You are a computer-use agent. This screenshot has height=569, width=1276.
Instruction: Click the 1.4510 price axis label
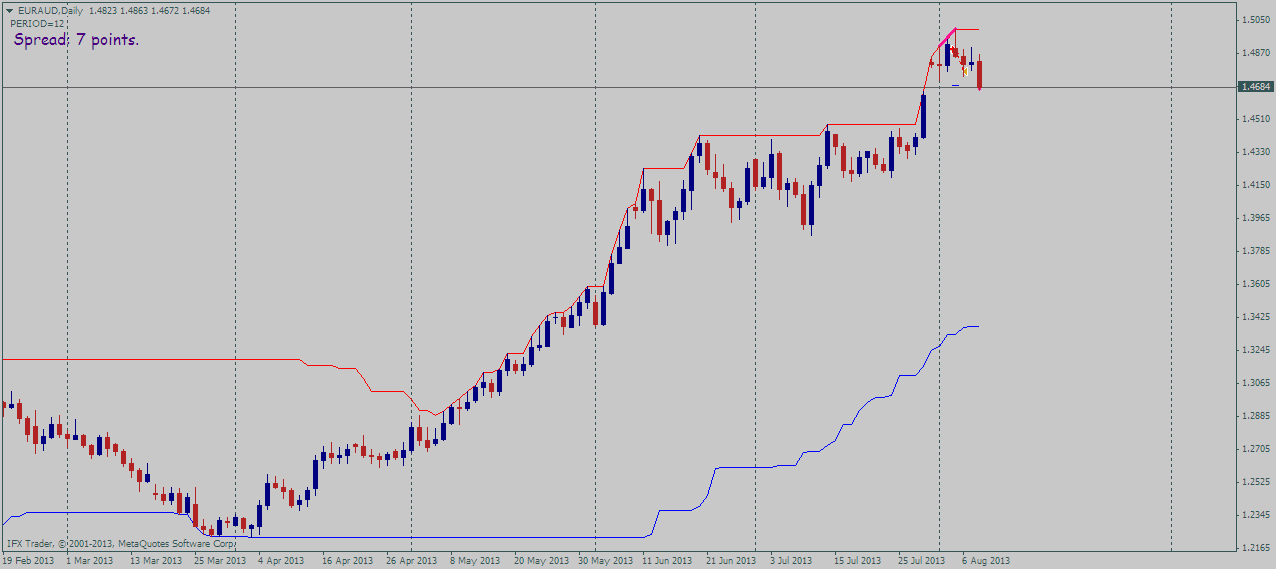1257,119
